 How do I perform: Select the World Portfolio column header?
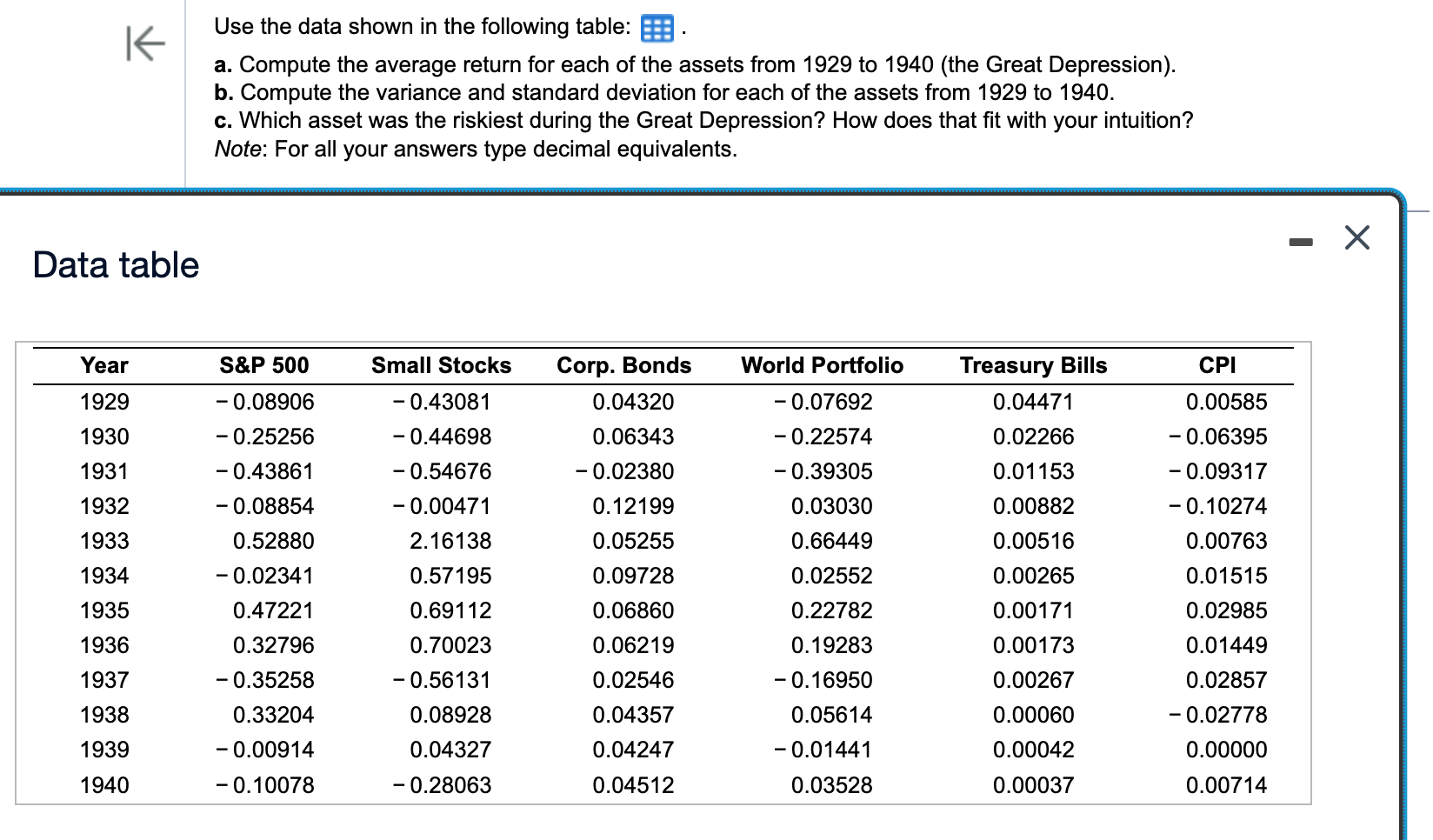coord(822,365)
